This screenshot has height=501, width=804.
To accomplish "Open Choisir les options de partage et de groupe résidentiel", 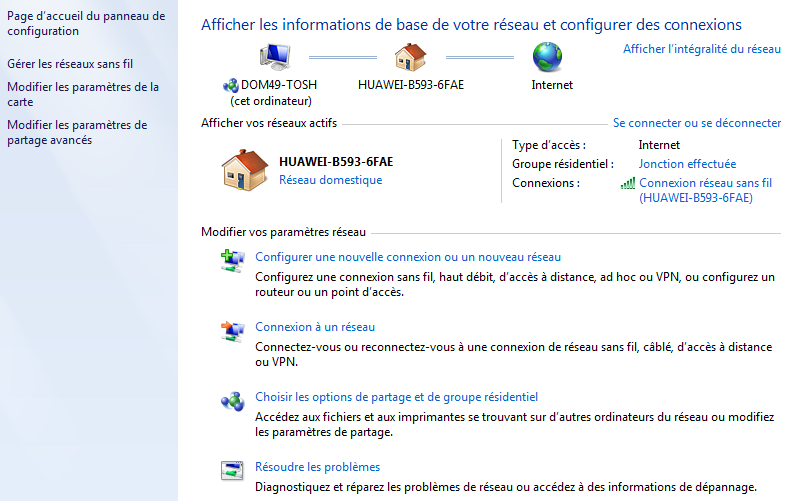I will 397,397.
